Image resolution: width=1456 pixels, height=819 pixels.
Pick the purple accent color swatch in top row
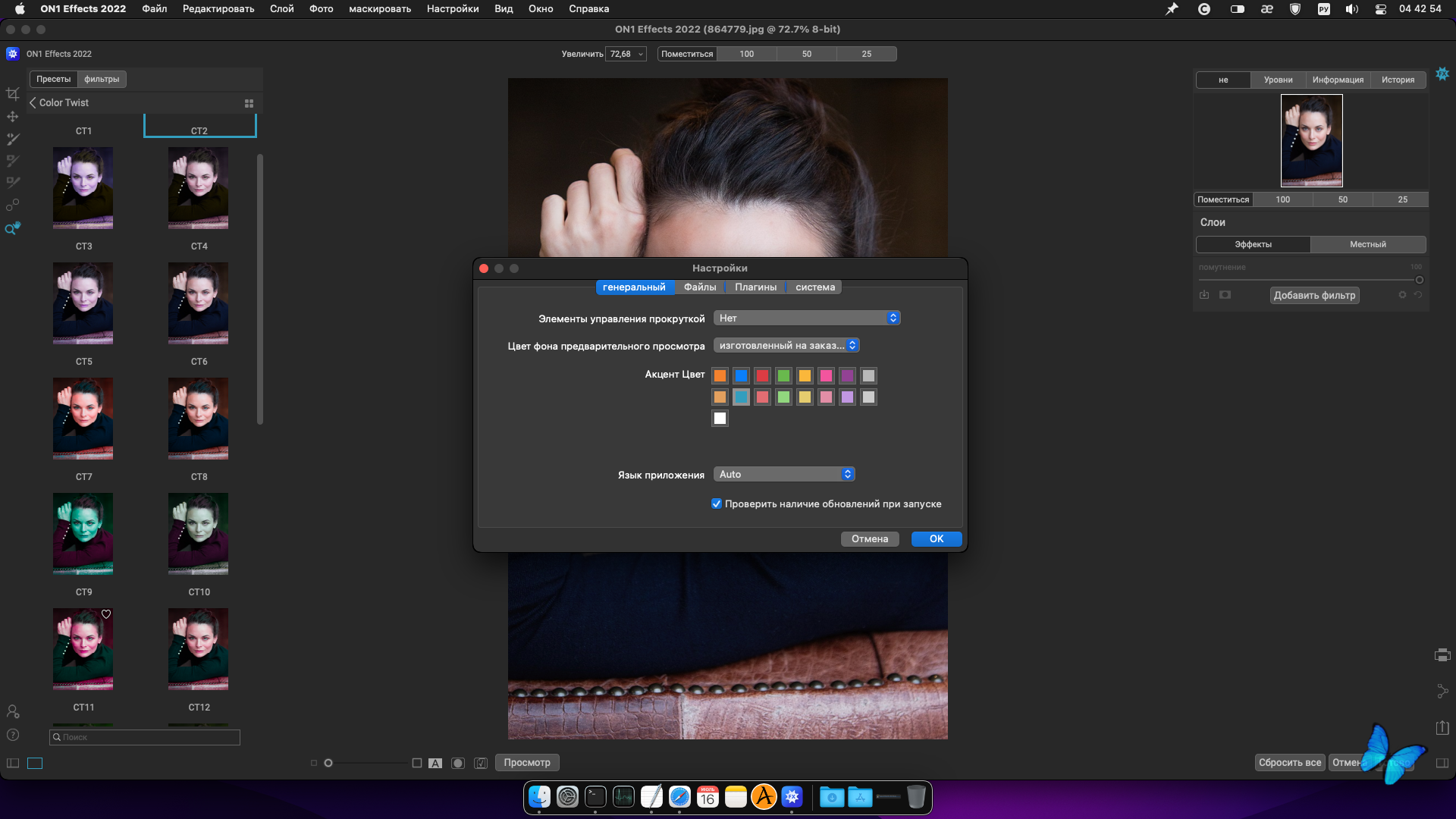(x=848, y=376)
